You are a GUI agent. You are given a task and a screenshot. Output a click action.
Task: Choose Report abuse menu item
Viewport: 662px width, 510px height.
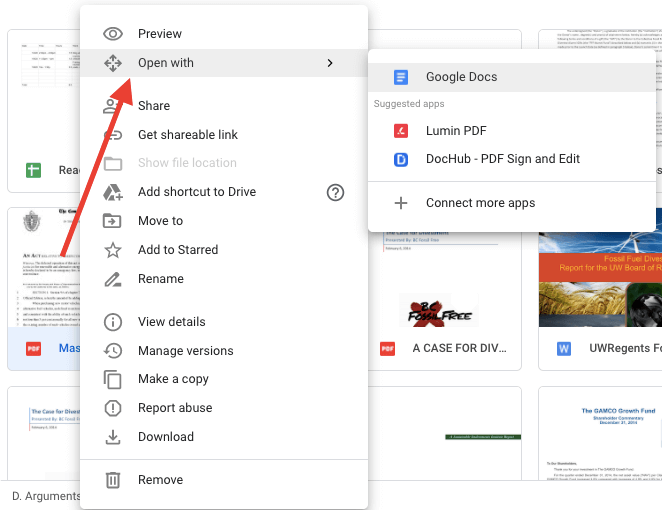175,408
